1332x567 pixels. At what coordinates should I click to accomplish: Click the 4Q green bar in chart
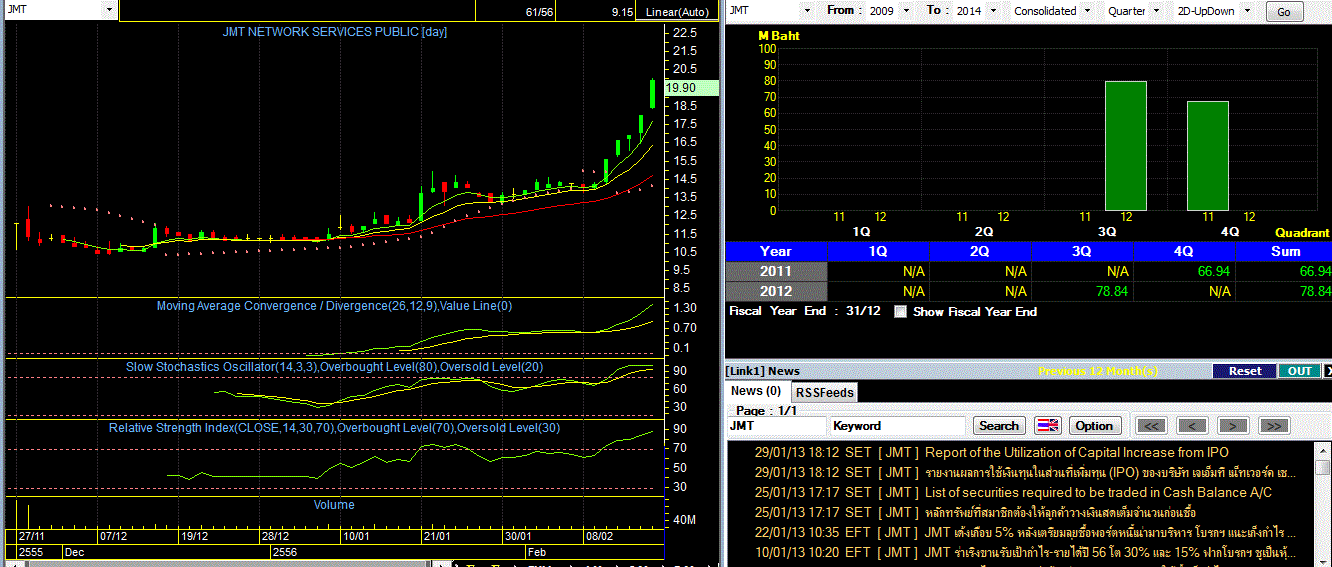(1208, 156)
